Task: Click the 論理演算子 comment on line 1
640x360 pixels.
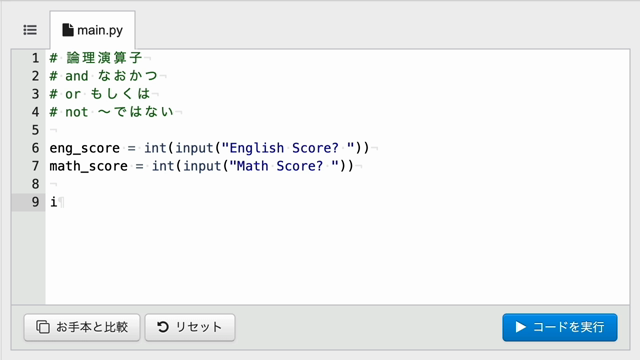Action: coord(104,58)
